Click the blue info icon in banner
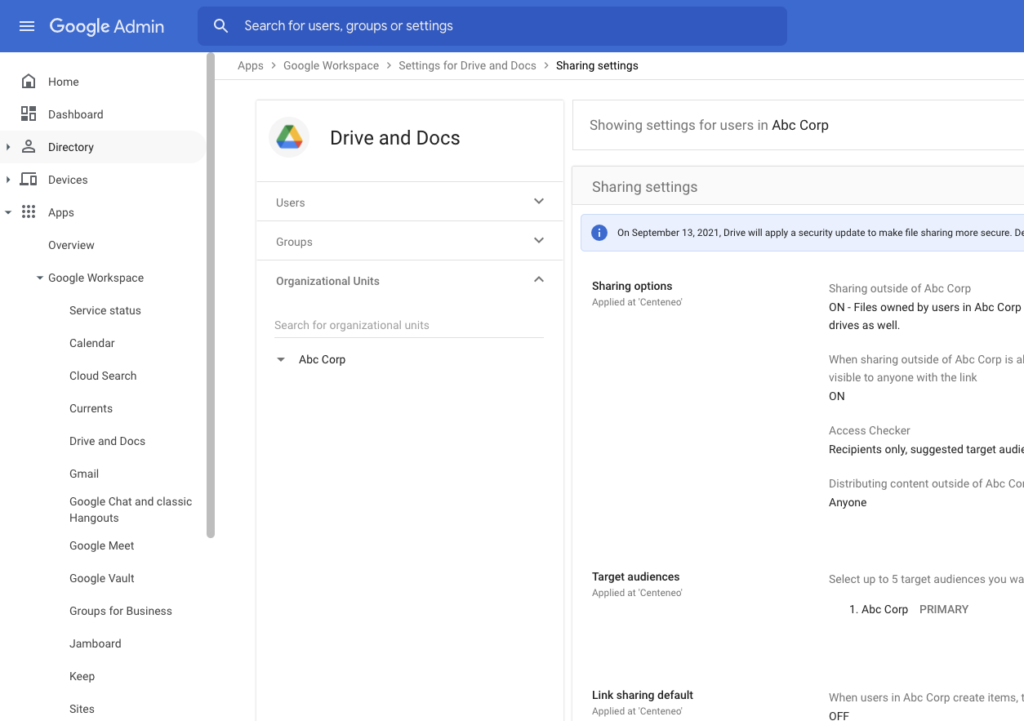 (x=599, y=232)
